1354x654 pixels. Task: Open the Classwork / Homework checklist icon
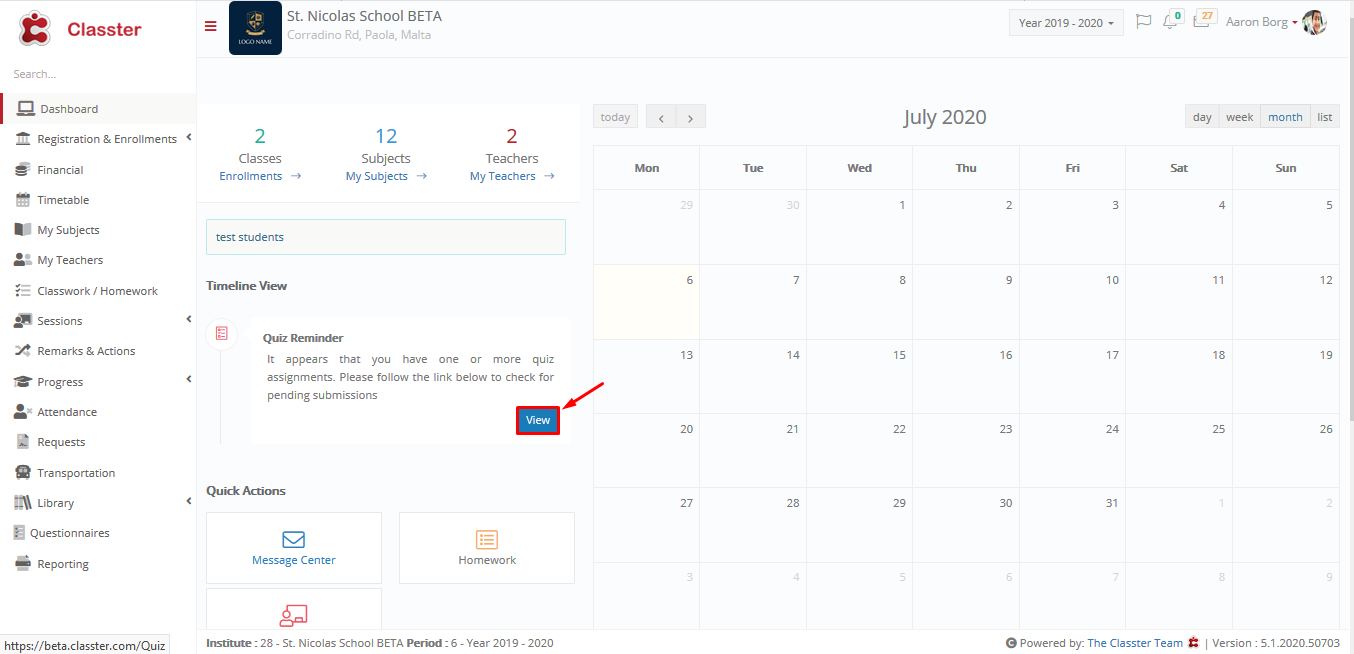pyautogui.click(x=23, y=291)
